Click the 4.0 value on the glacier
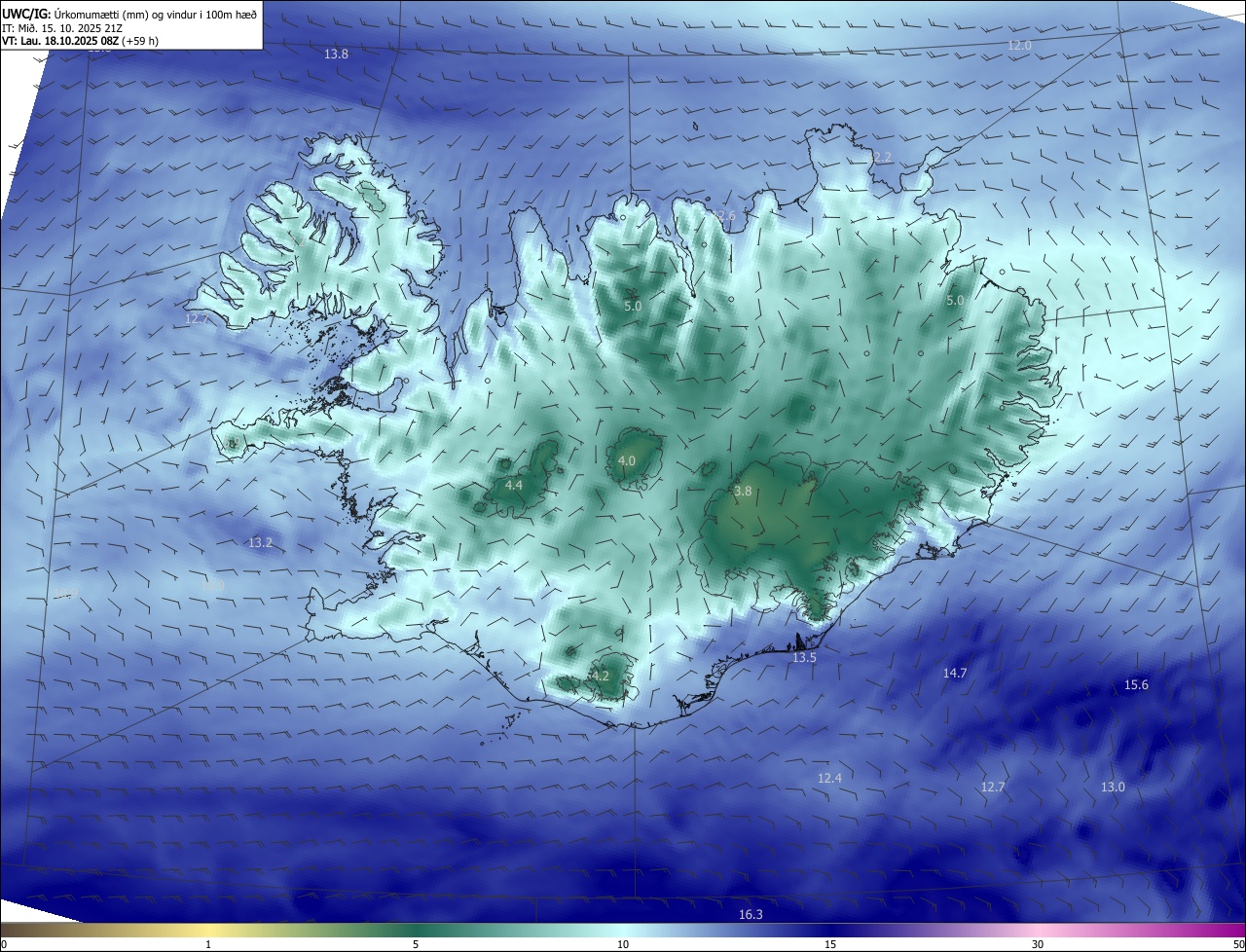Viewport: 1246px width, 952px height. (627, 460)
